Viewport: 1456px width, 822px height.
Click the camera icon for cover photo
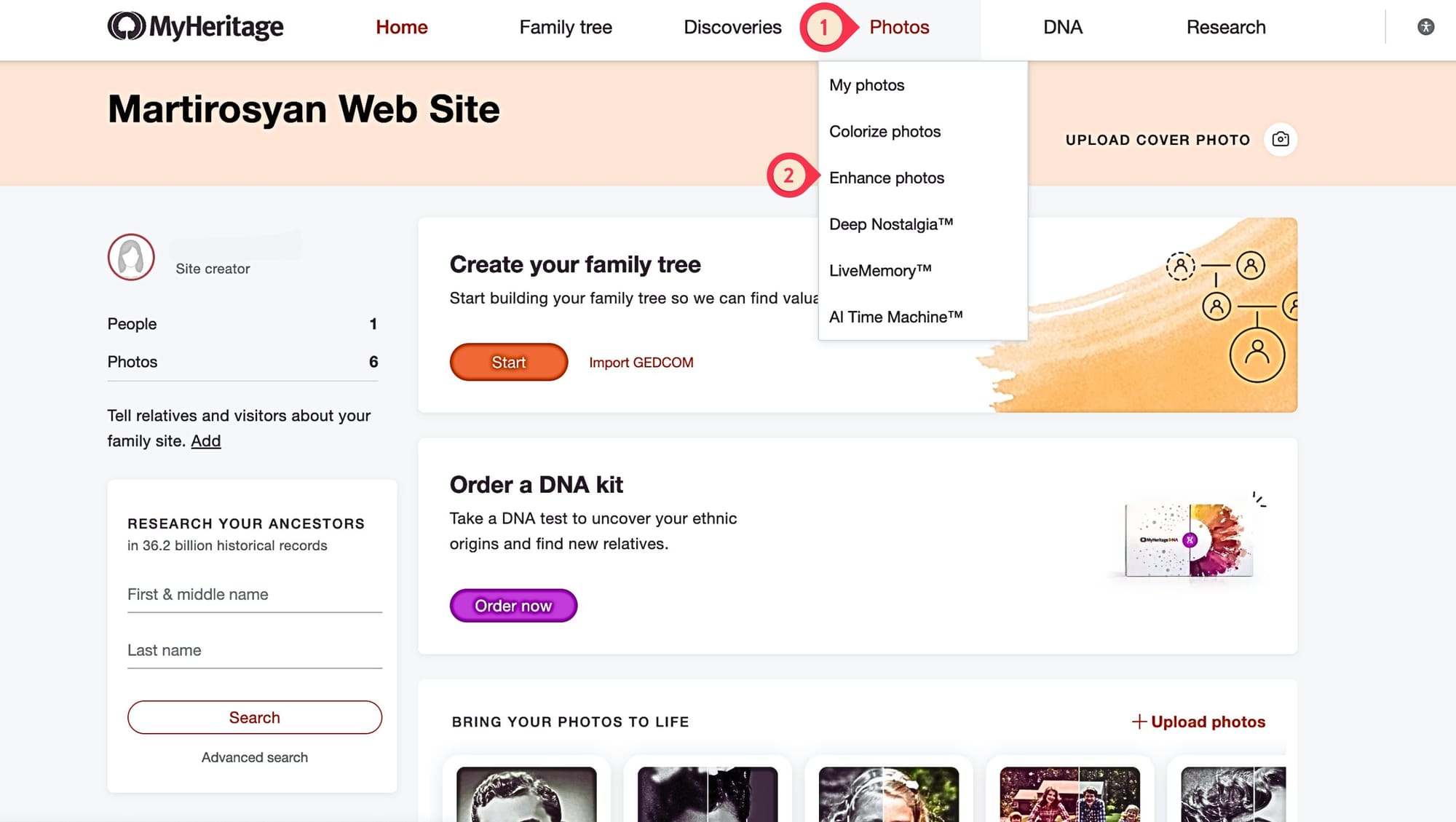point(1281,139)
